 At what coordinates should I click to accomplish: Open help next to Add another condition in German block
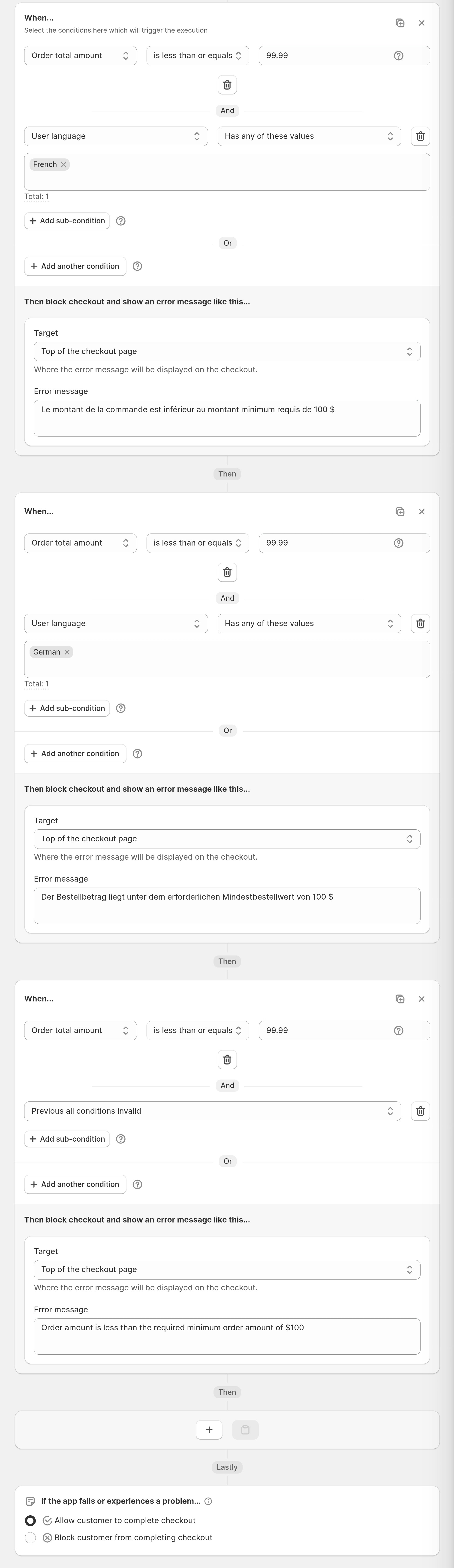[138, 754]
